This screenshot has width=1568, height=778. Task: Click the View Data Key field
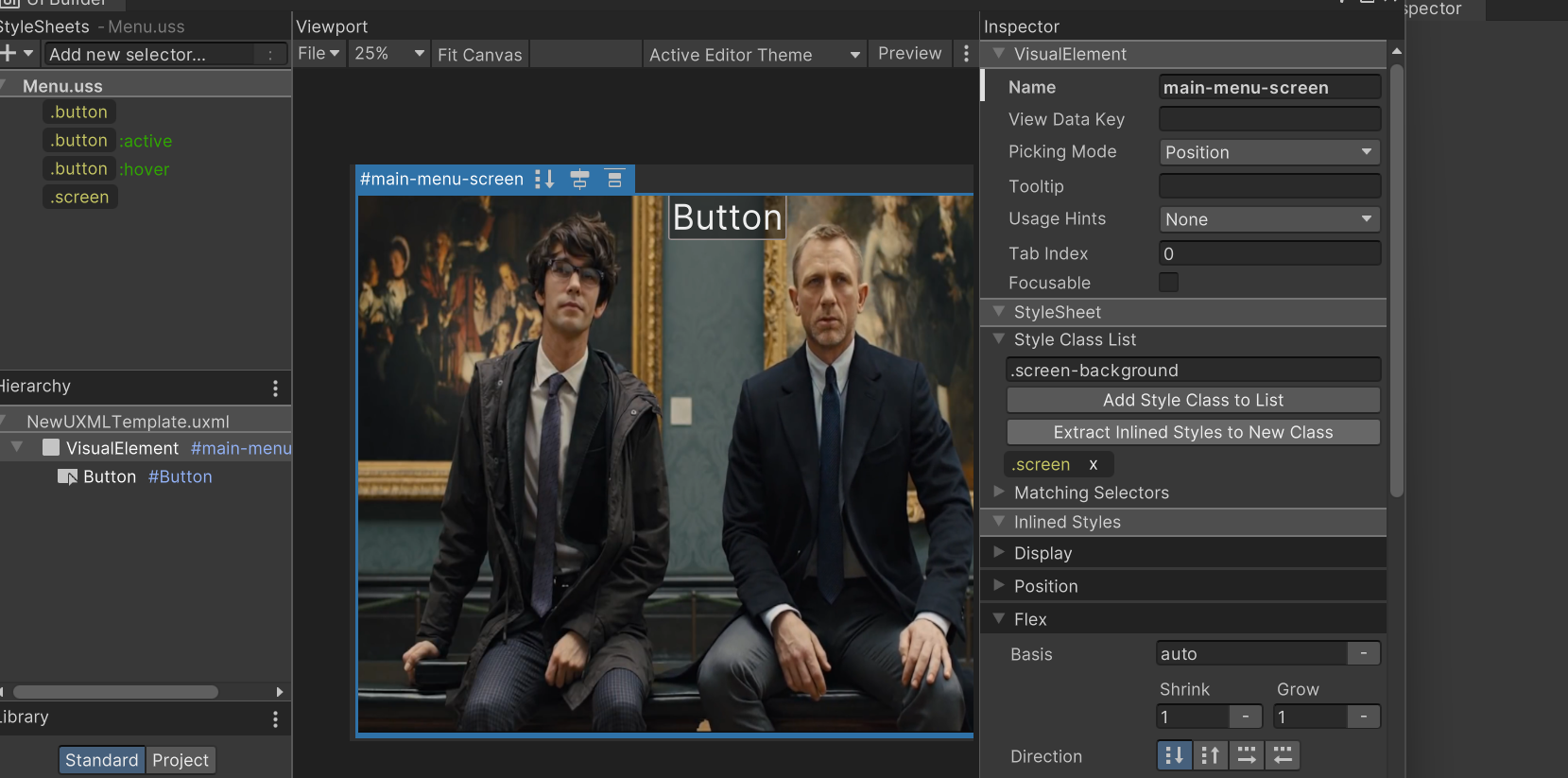tap(1269, 119)
